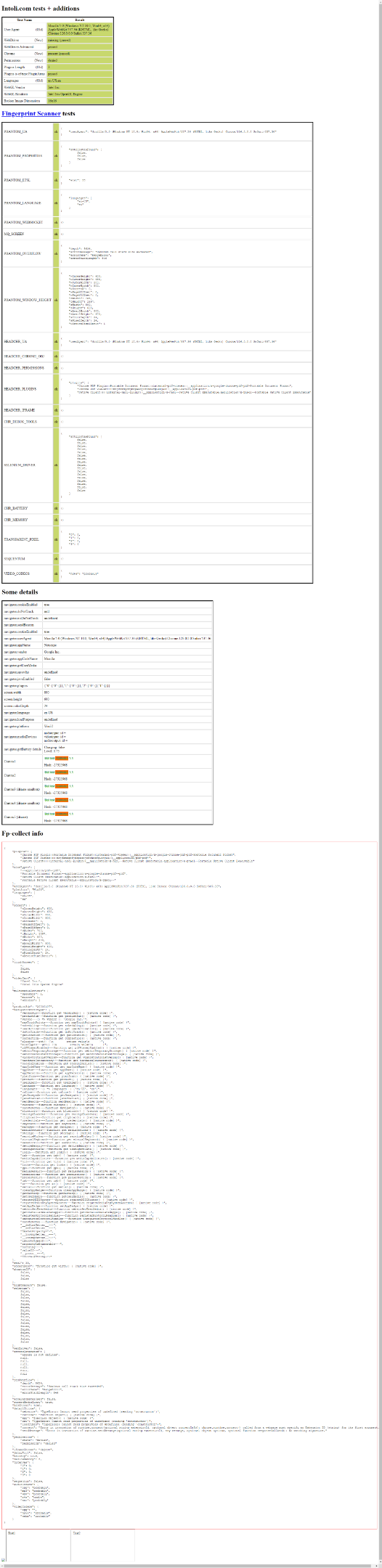Select the navigator.platform label
This screenshot has width=382, height=1568.
[x=17, y=727]
